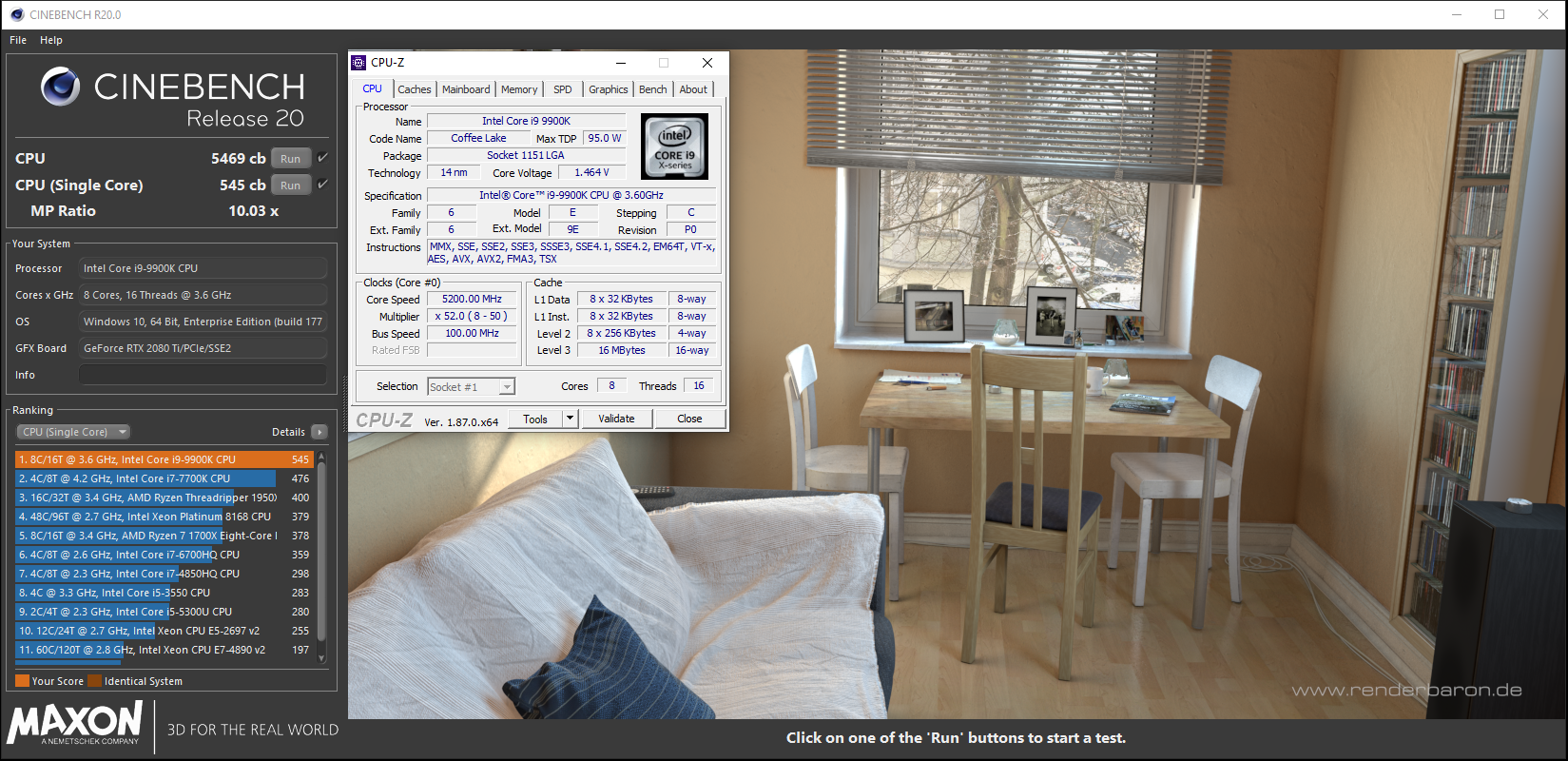Click the MP Ratio value 10.03 x

(253, 211)
